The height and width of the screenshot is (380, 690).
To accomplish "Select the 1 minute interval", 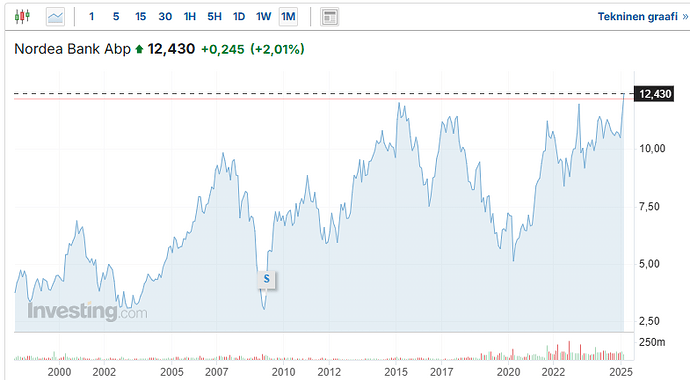I will (92, 17).
